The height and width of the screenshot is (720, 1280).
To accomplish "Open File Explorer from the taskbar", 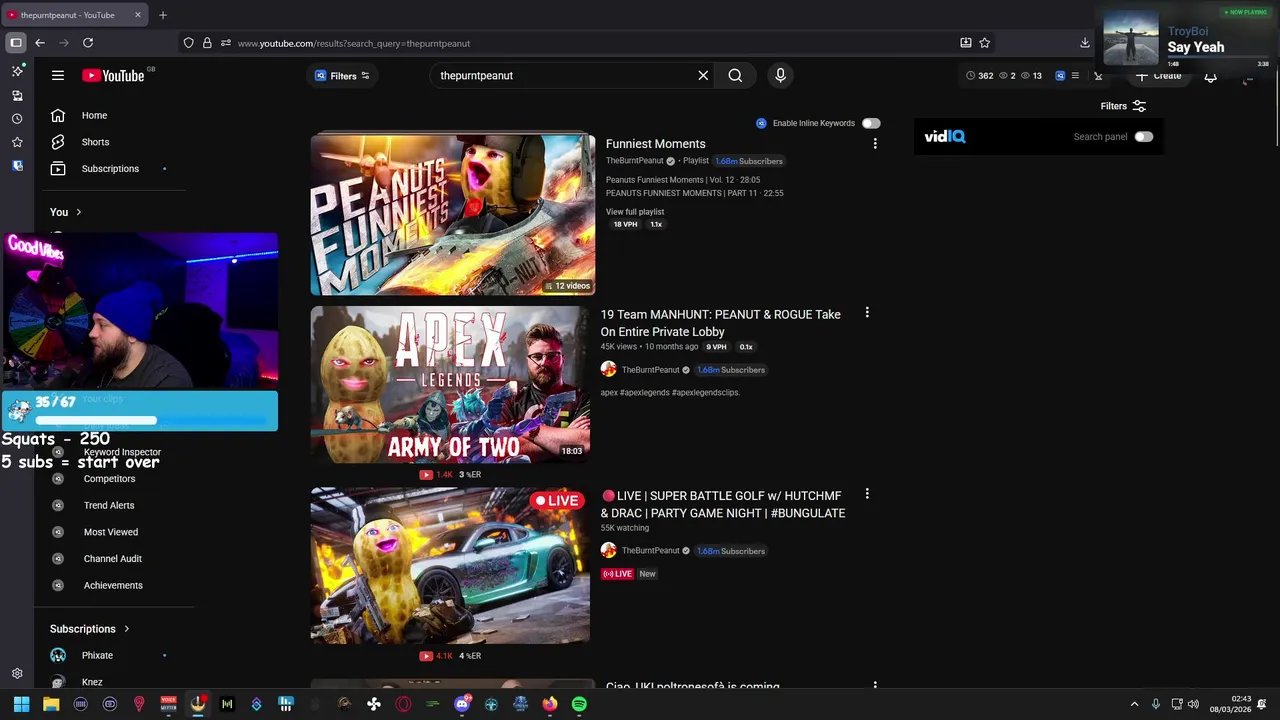I will click(51, 704).
